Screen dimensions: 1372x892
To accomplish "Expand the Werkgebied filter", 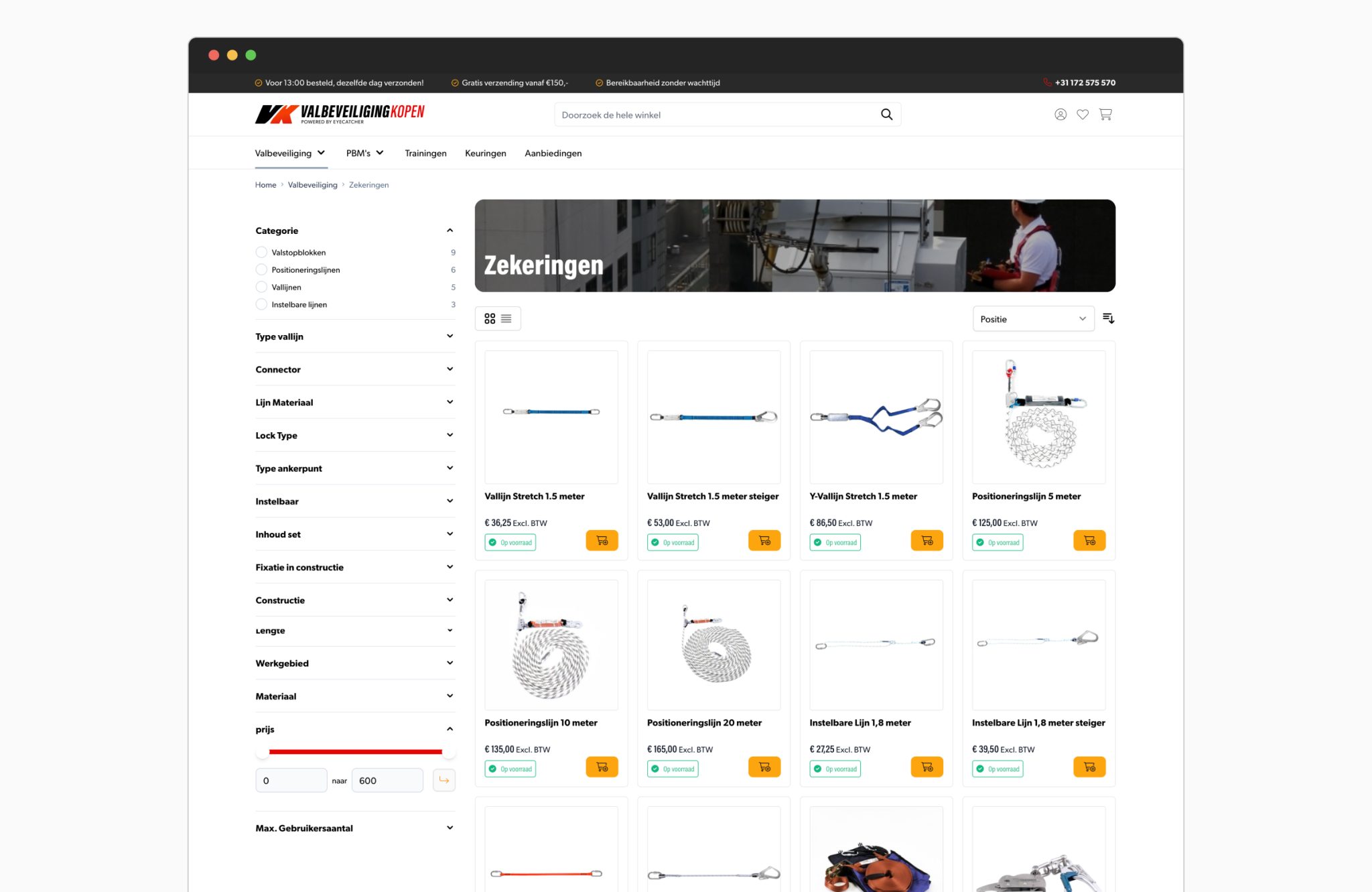I will pyautogui.click(x=355, y=663).
